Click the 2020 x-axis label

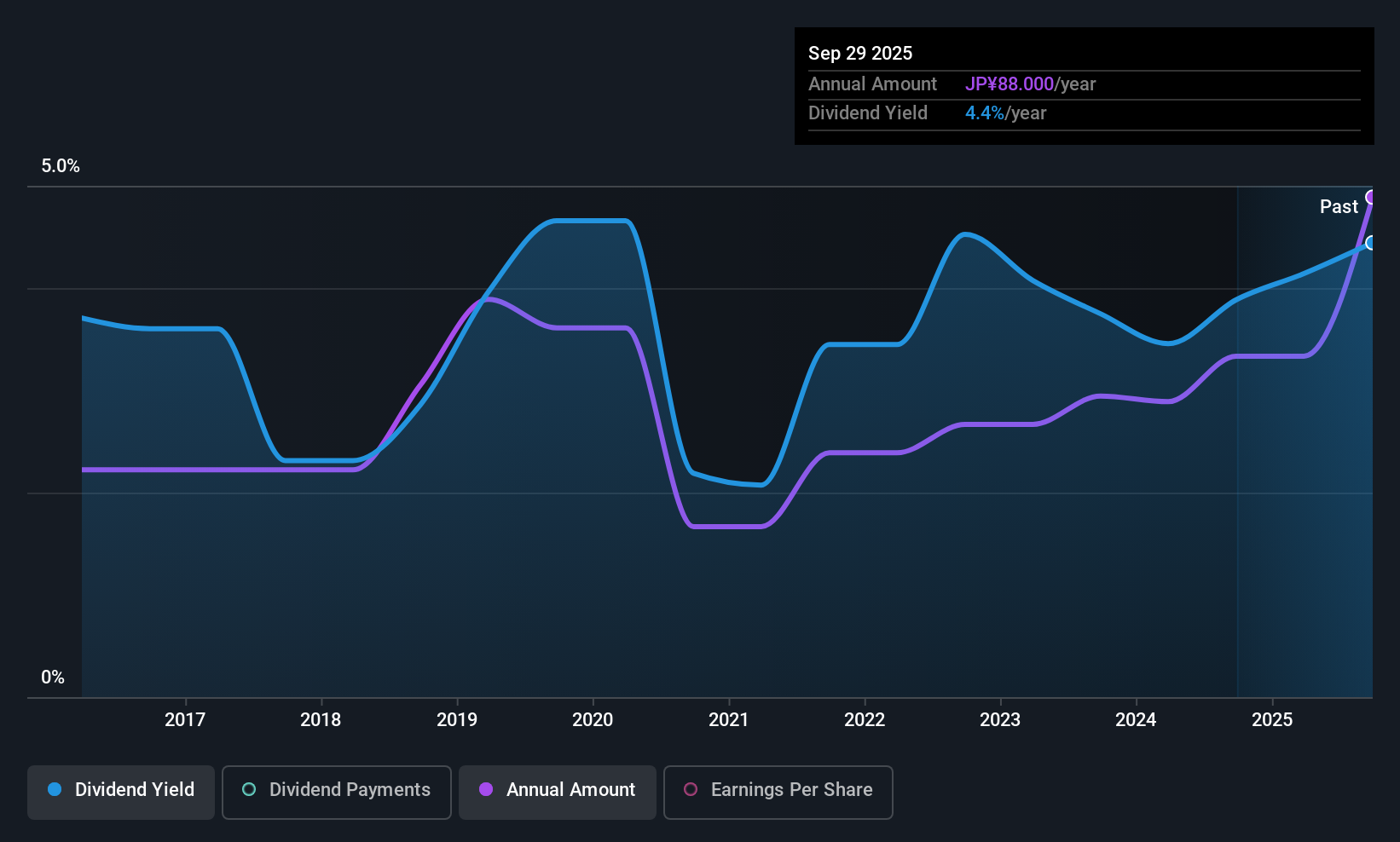coord(593,719)
